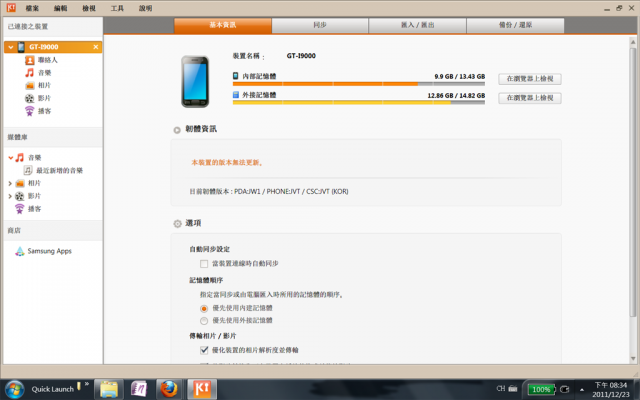
Task: Click the large phone device image
Action: 195,82
